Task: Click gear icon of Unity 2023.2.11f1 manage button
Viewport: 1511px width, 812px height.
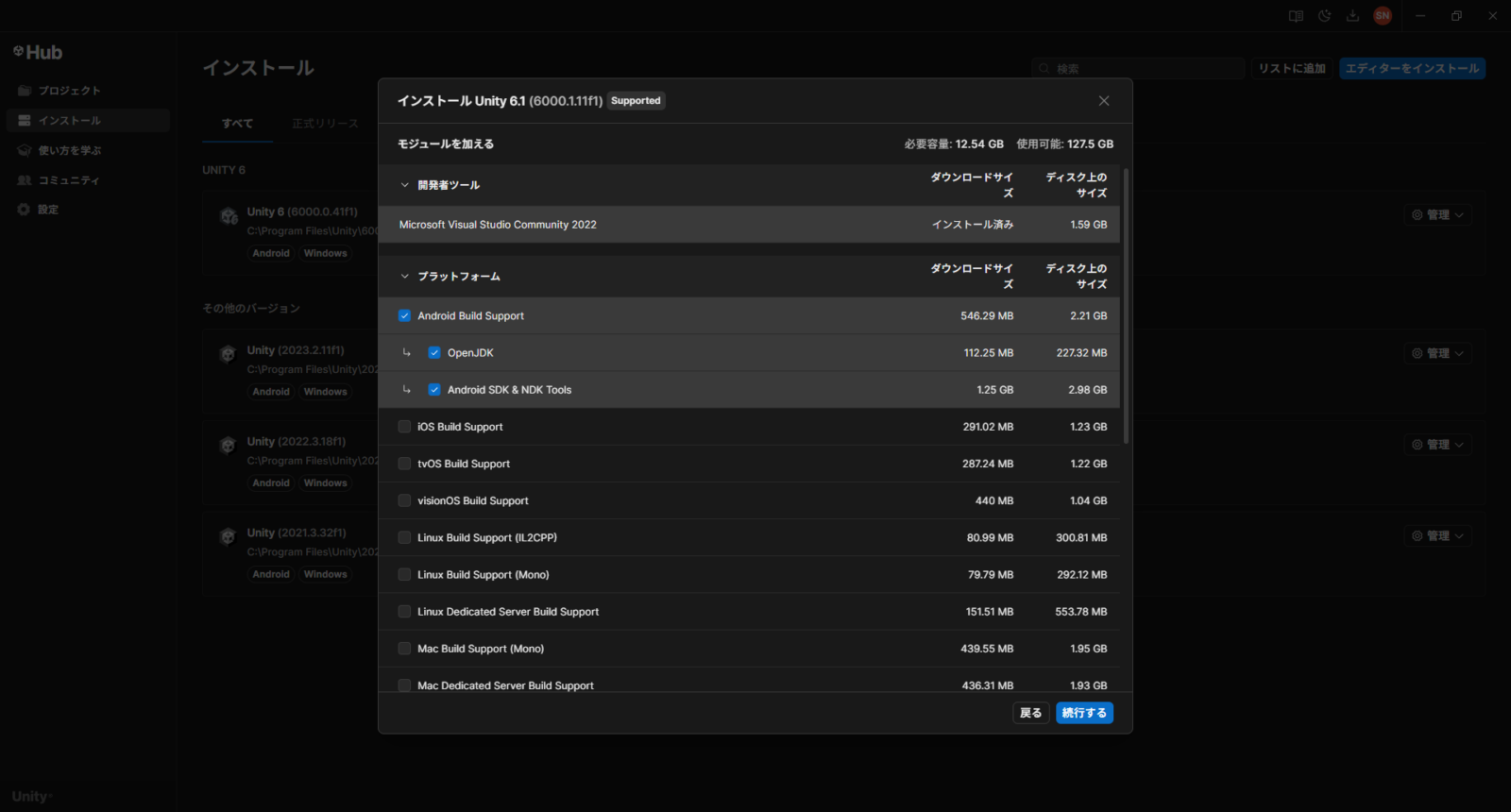Action: pyautogui.click(x=1418, y=353)
